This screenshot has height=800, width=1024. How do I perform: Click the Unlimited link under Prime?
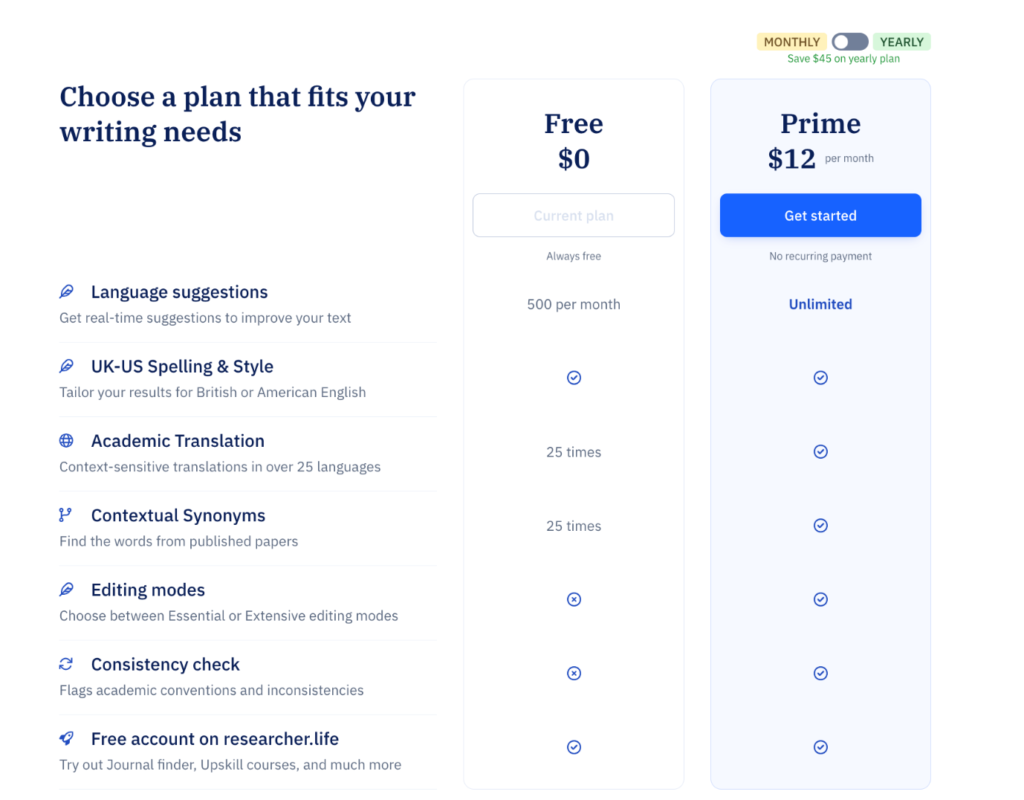tap(820, 304)
